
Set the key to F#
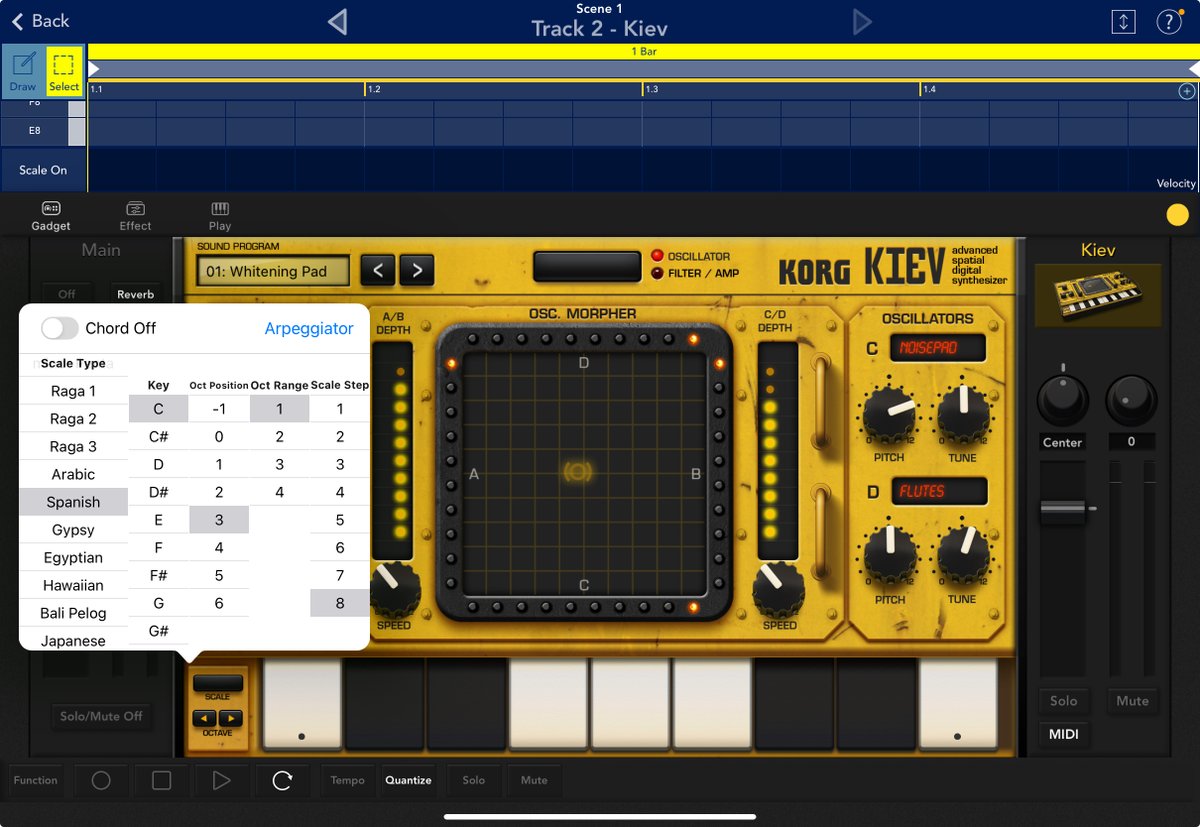[x=158, y=575]
